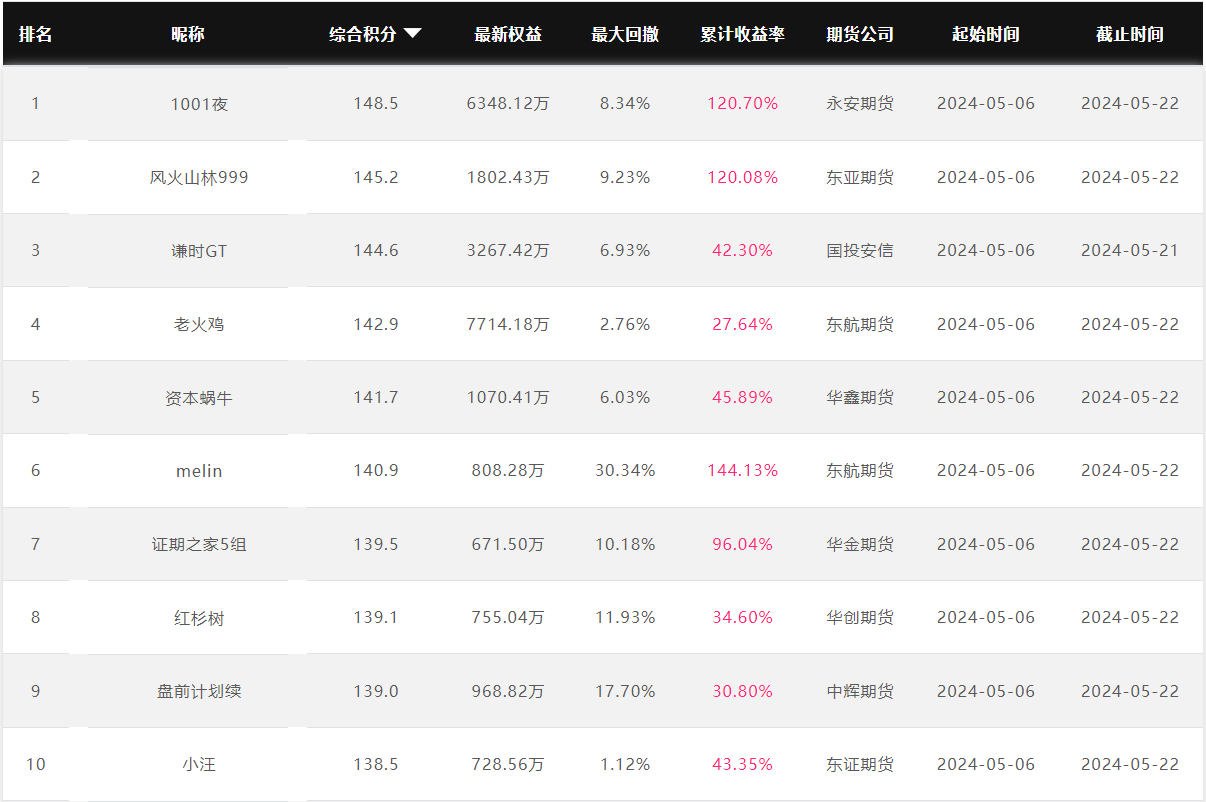1206x802 pixels.
Task: Select equity 808.28万
Action: (x=508, y=470)
